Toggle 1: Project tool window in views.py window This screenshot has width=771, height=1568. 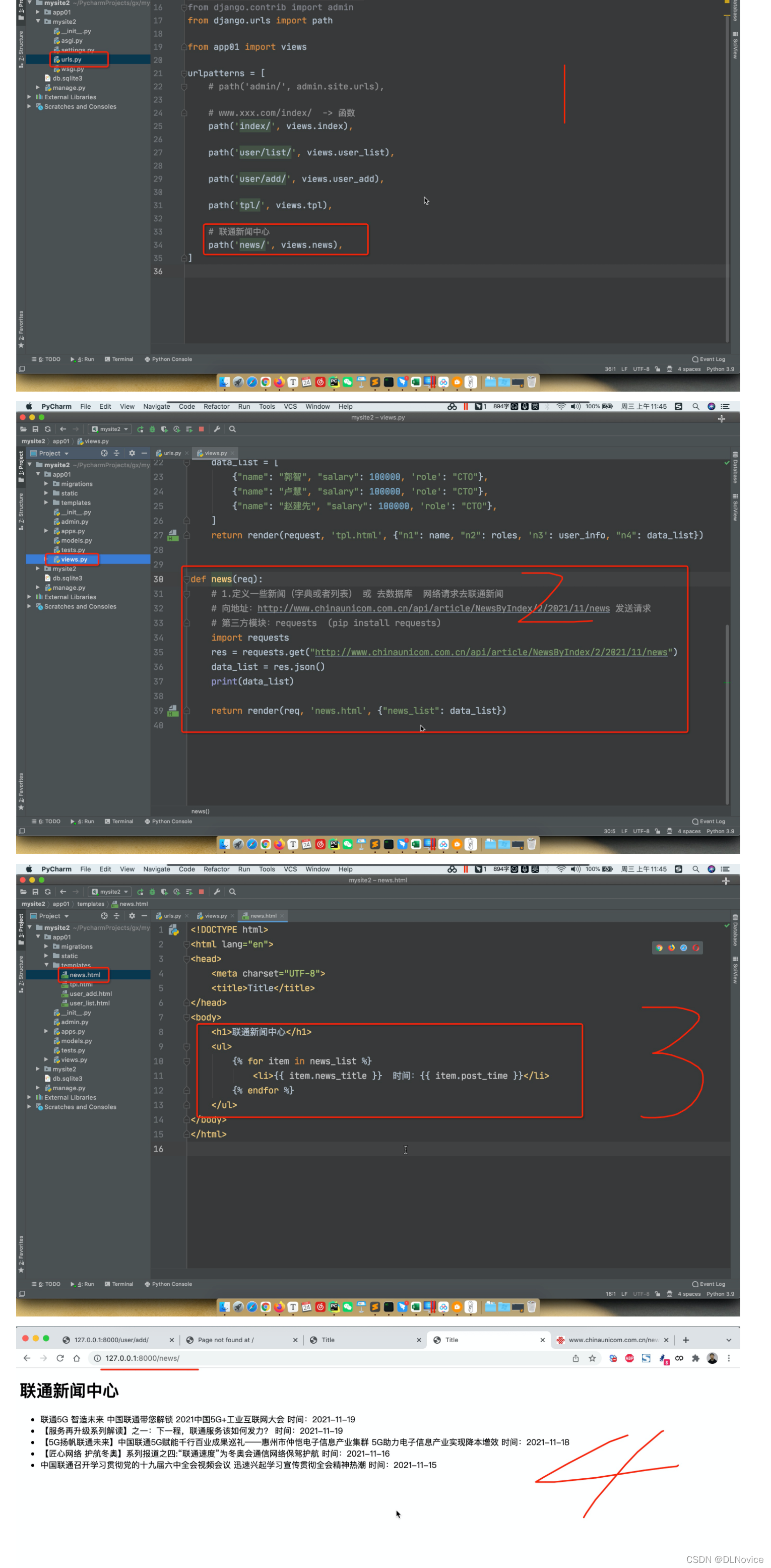coord(21,467)
